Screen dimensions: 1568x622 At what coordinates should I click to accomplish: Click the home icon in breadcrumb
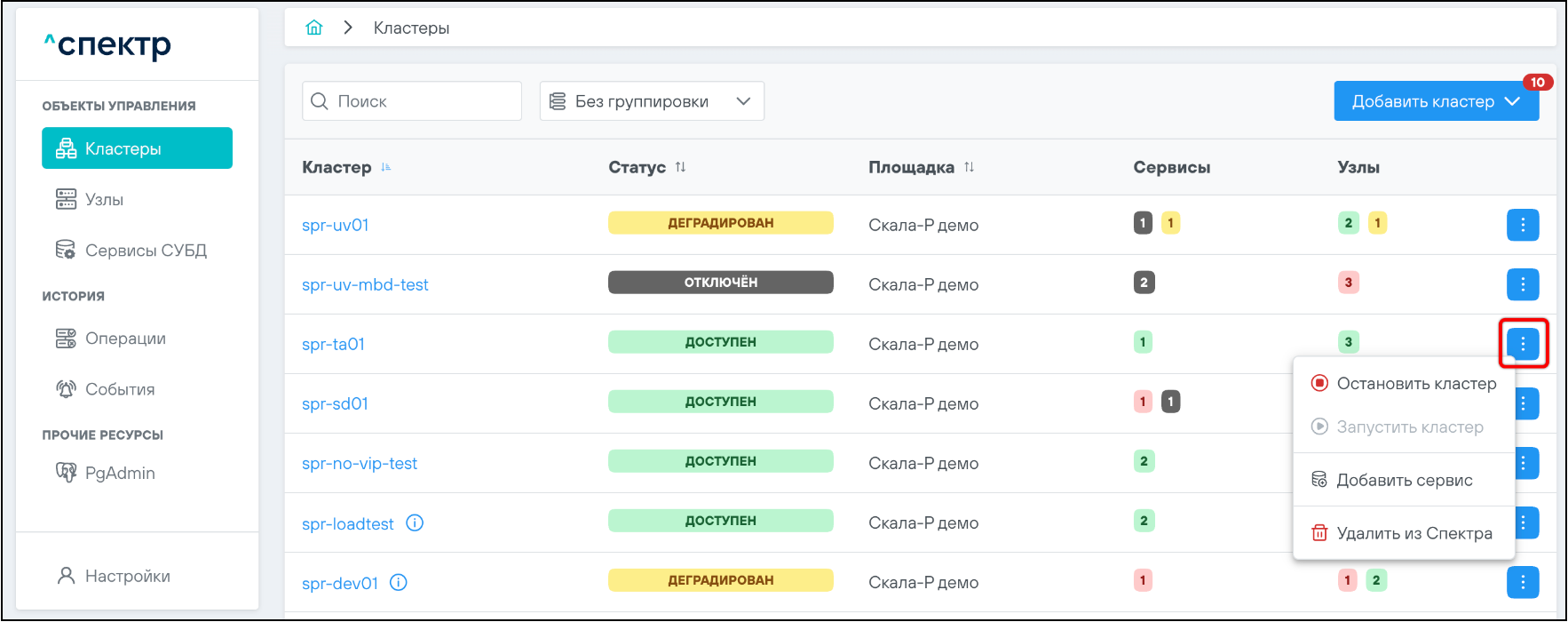point(313,28)
